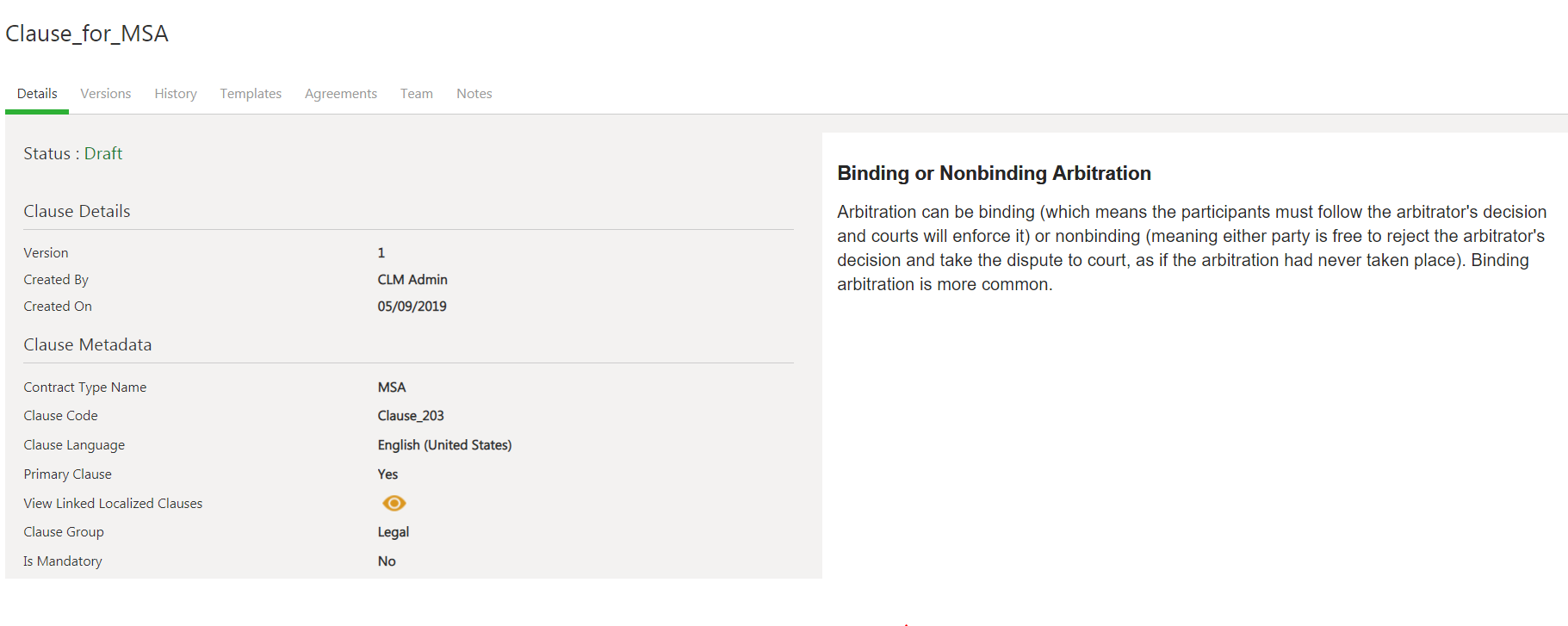Screen dimensions: 1568x626
Task: Click the eye icon for linked localized clauses
Action: [394, 503]
